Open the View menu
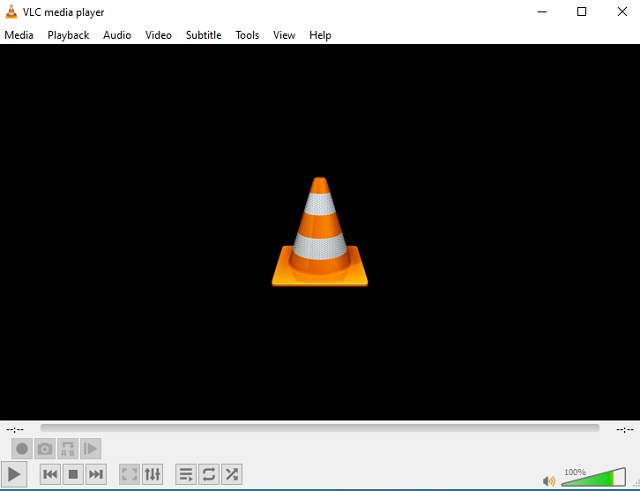Viewport: 640px width, 491px height. pyautogui.click(x=284, y=35)
